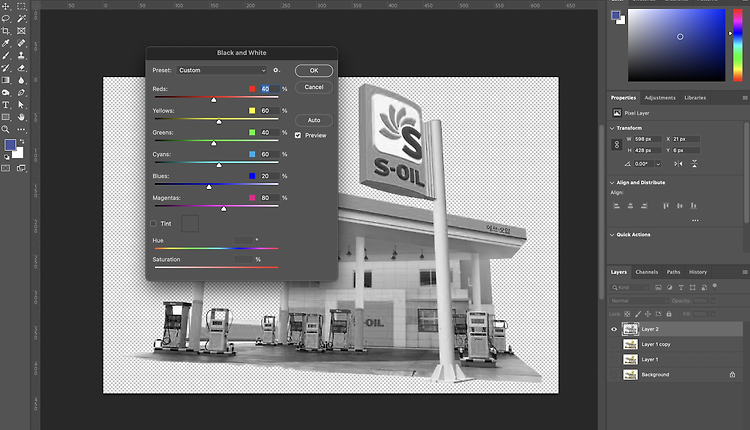
Task: Click the Auto button
Action: pyautogui.click(x=314, y=120)
